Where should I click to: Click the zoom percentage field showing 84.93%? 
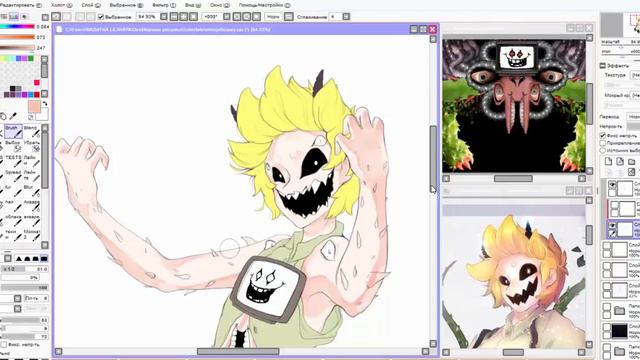pyautogui.click(x=147, y=17)
